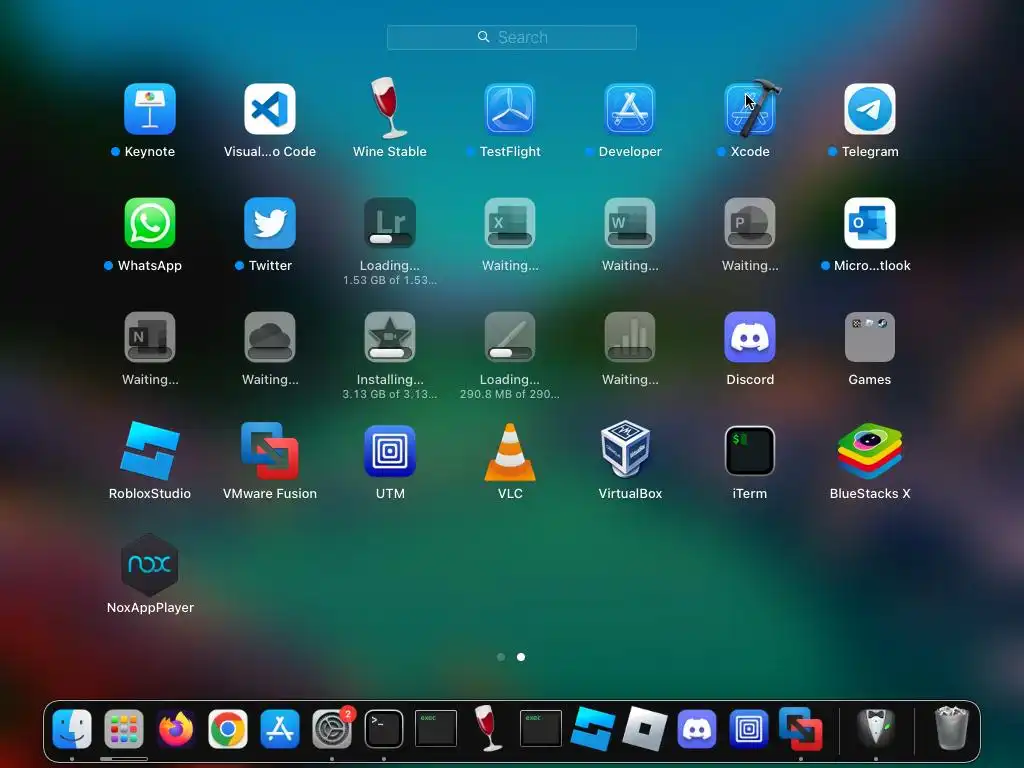Open Microsoft Outlook
1024x768 pixels.
point(870,223)
